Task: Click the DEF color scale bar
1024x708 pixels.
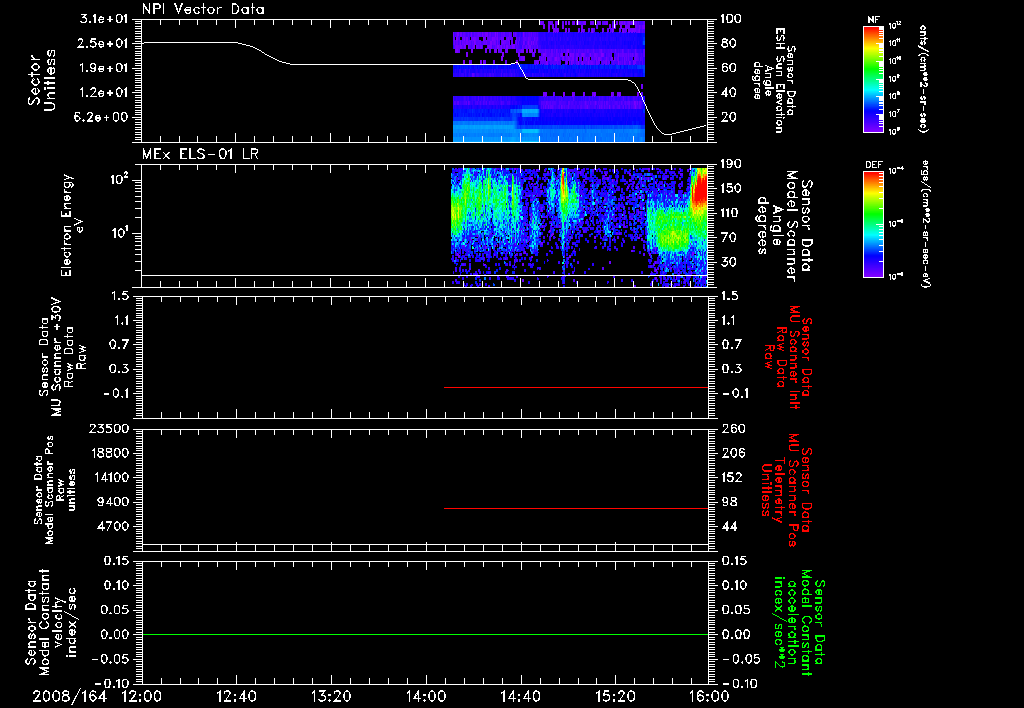Action: tap(873, 223)
